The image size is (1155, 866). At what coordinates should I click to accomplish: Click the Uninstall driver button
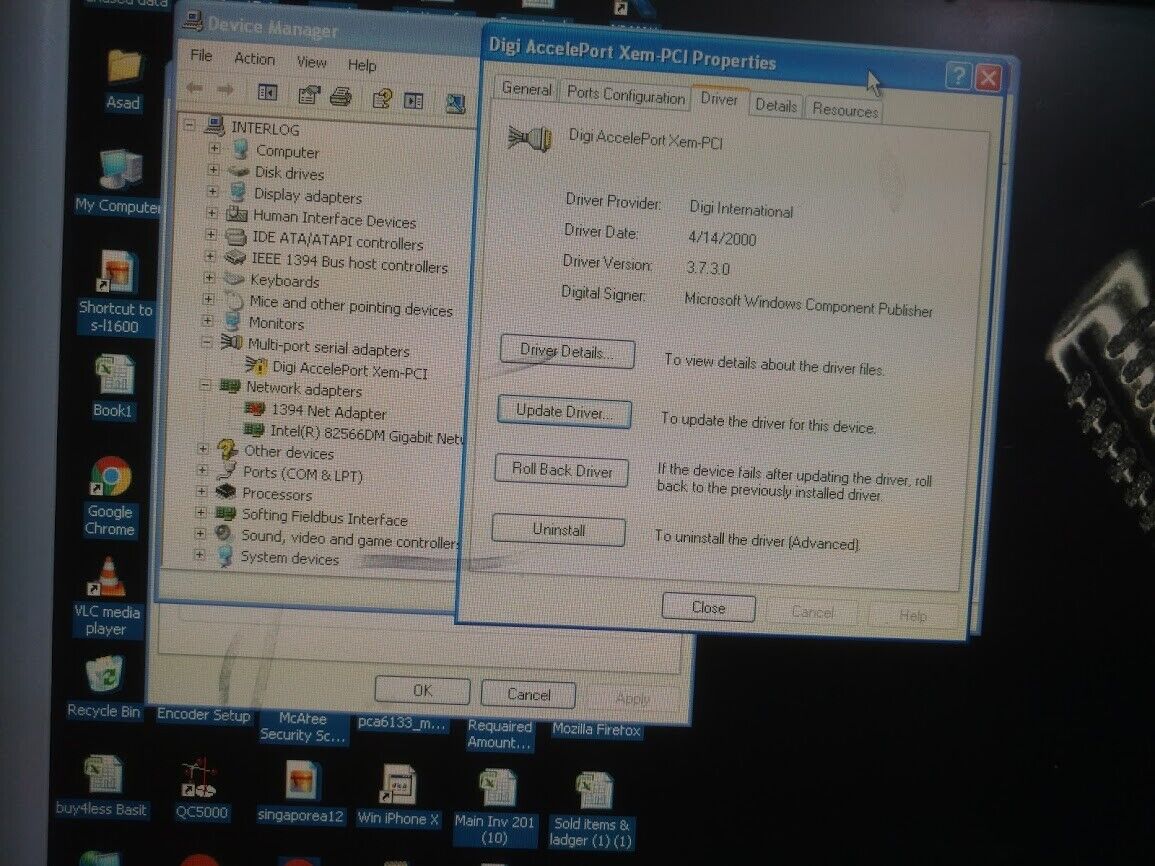point(558,530)
